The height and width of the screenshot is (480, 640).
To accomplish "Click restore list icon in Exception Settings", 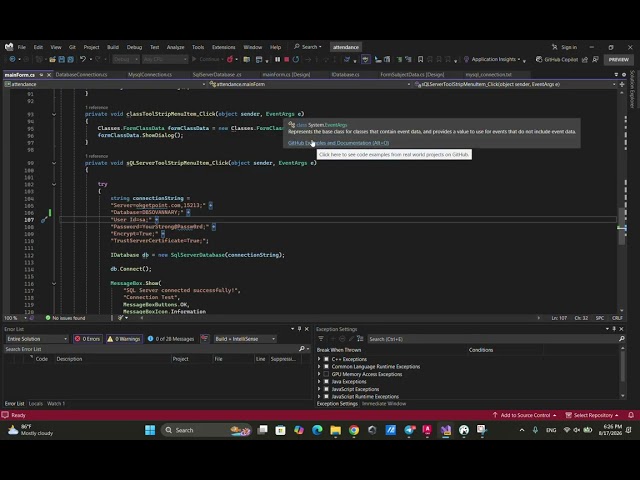I will (360, 339).
